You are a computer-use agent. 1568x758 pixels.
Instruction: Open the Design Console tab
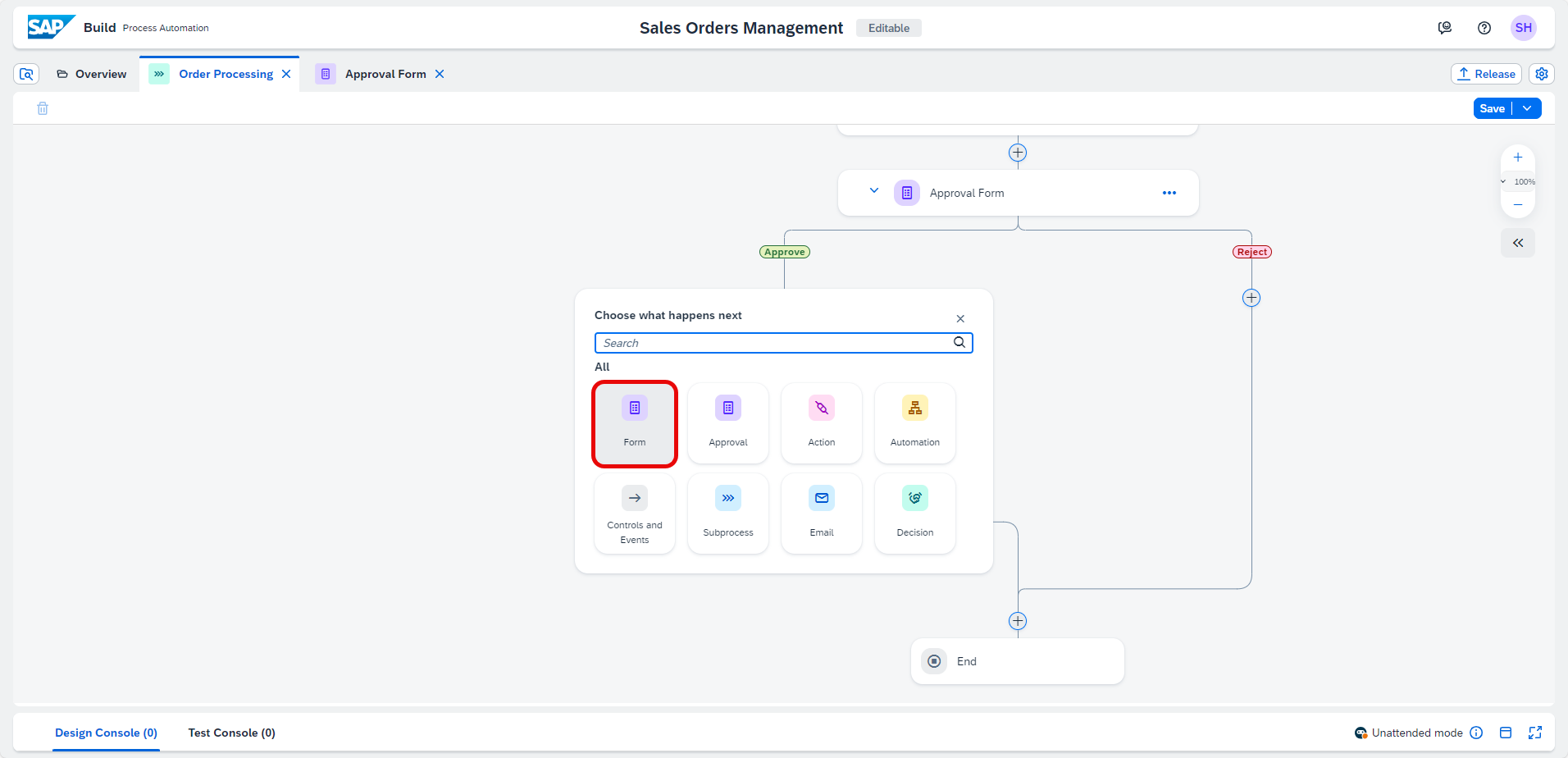tap(106, 733)
